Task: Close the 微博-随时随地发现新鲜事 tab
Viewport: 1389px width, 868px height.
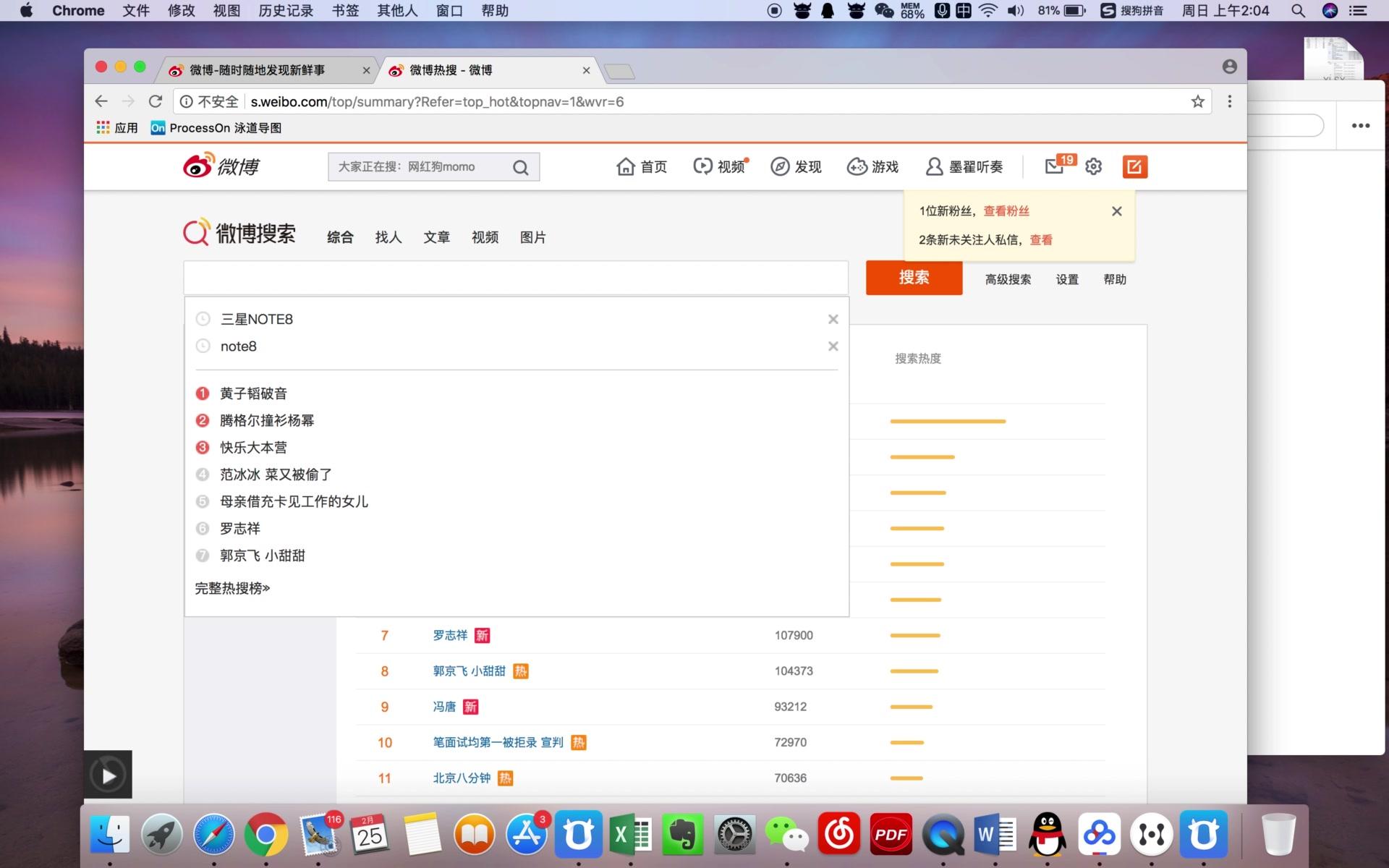Action: [x=366, y=70]
